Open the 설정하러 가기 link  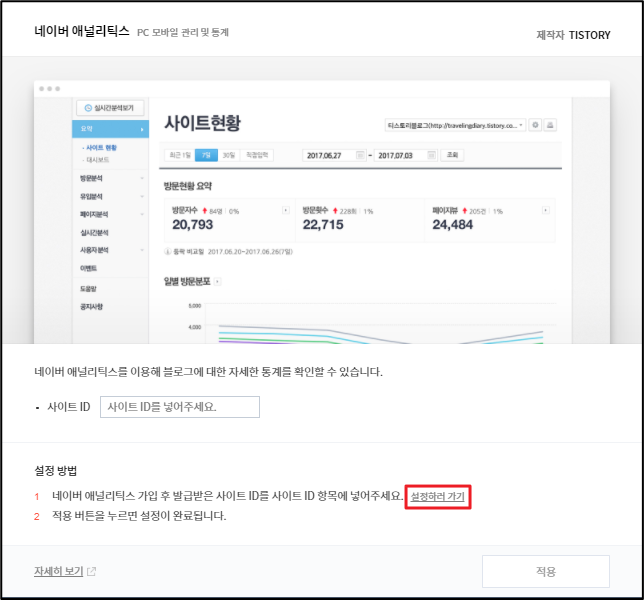click(437, 497)
